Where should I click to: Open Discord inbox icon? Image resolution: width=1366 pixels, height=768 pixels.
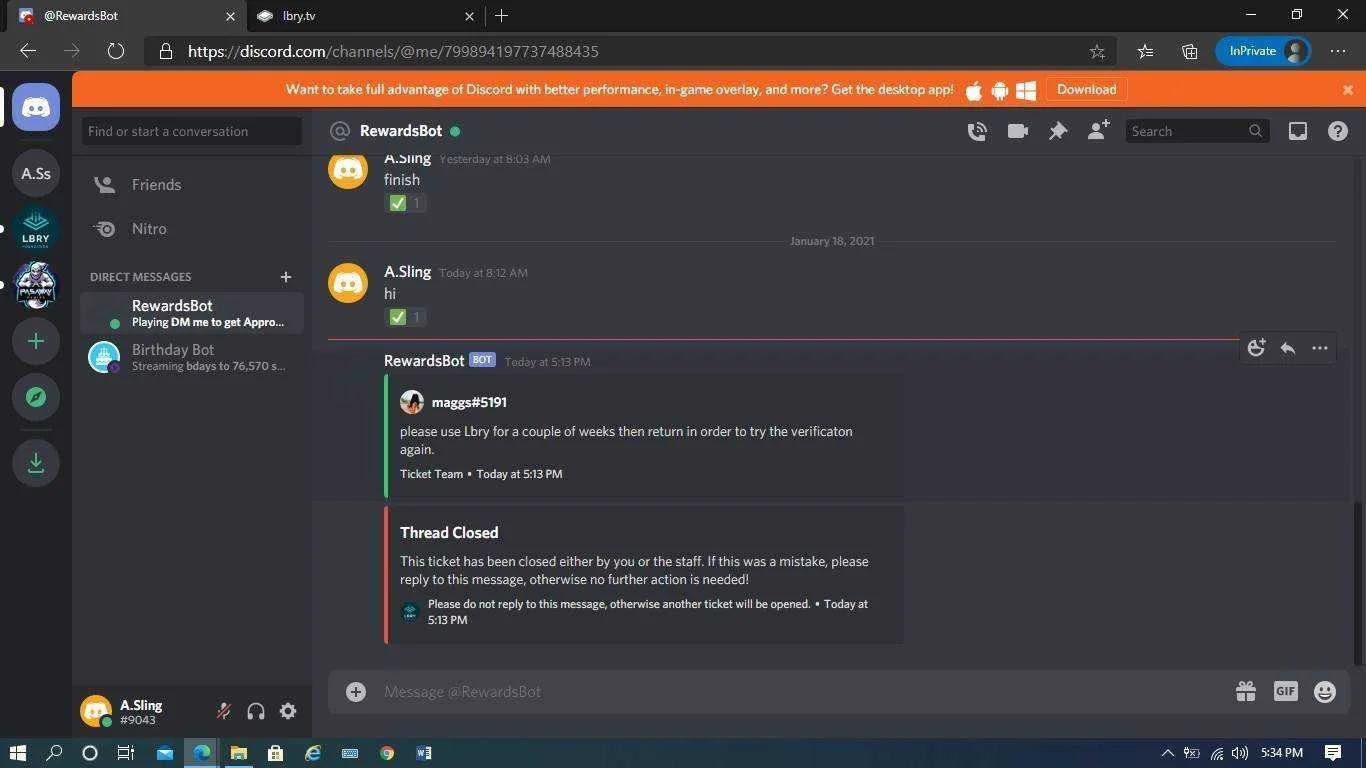(1298, 131)
